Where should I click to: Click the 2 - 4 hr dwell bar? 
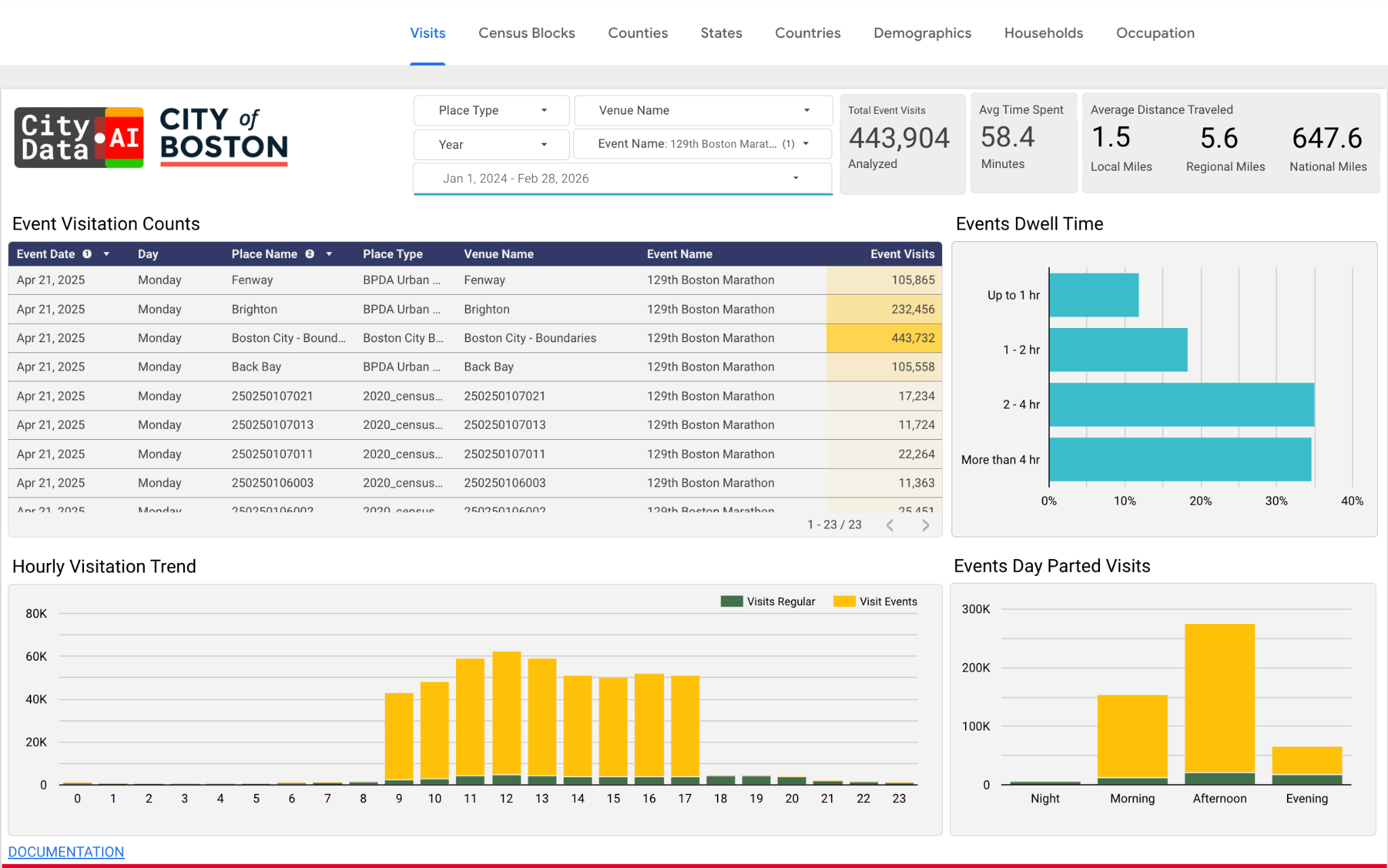[x=1181, y=405]
